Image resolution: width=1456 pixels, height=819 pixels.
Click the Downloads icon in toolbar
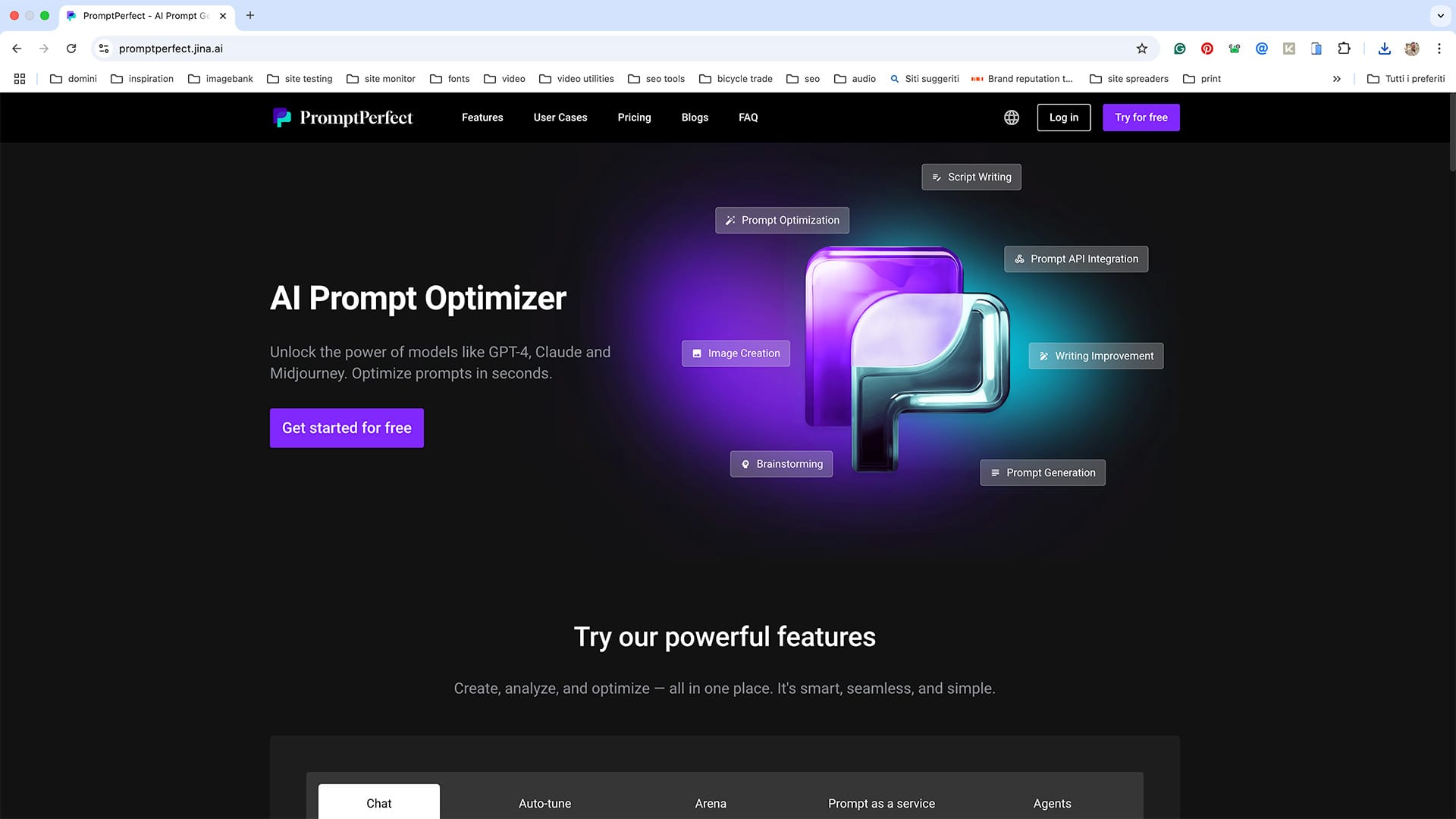click(1384, 48)
